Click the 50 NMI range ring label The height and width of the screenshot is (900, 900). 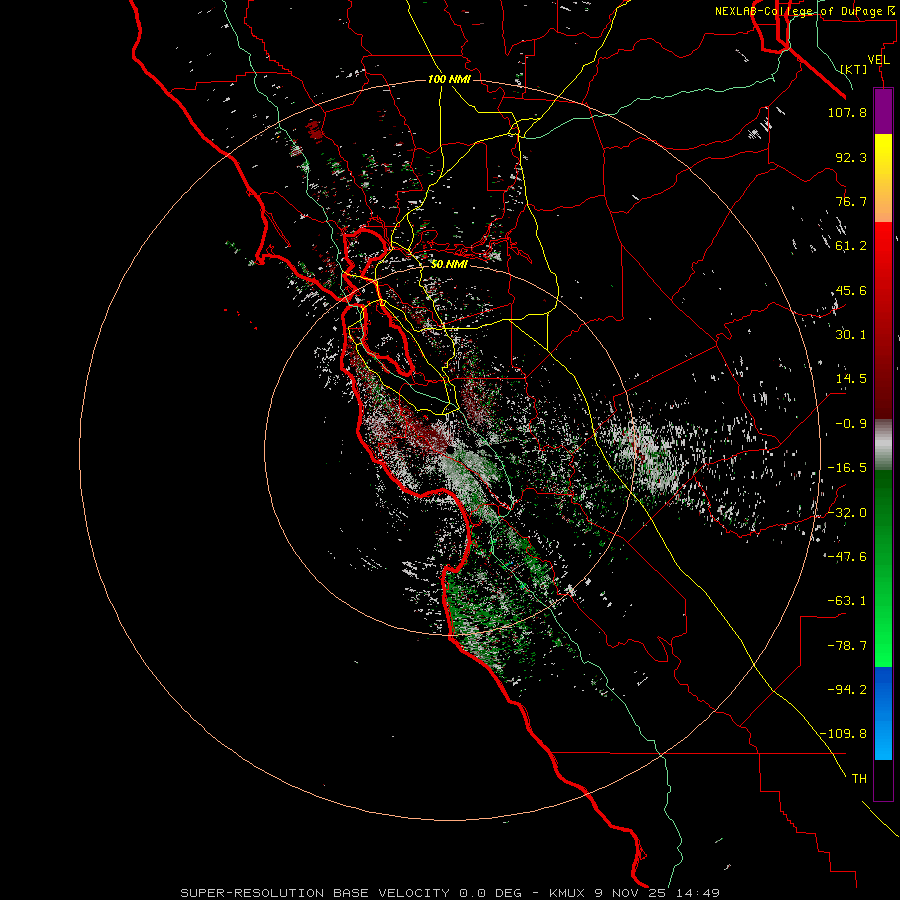[449, 264]
